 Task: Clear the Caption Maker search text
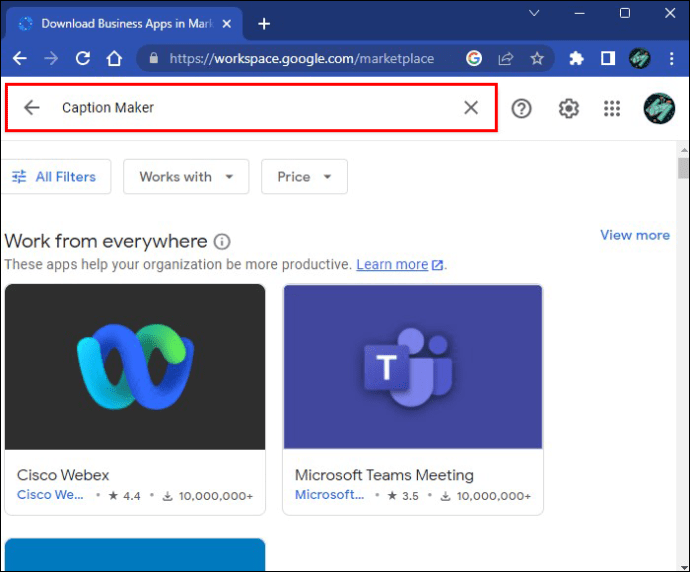tap(471, 107)
